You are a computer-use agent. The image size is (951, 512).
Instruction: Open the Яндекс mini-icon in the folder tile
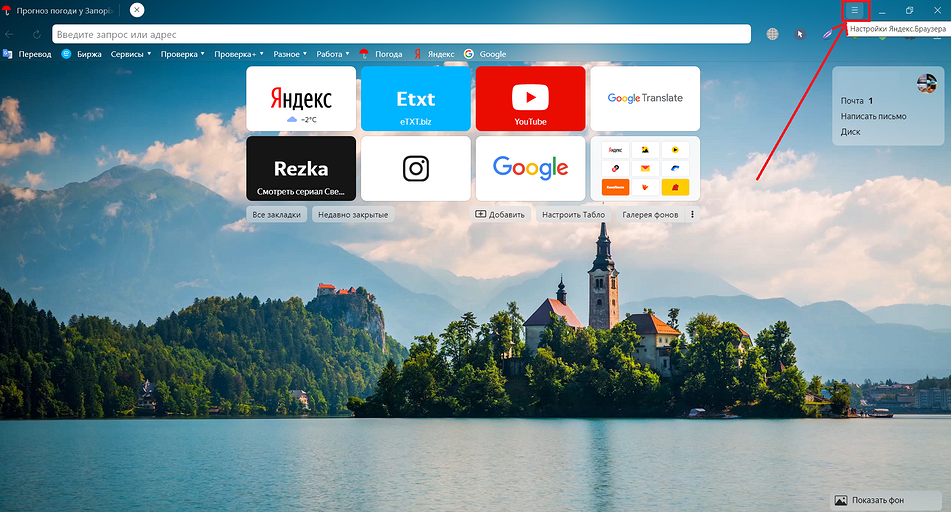point(615,150)
